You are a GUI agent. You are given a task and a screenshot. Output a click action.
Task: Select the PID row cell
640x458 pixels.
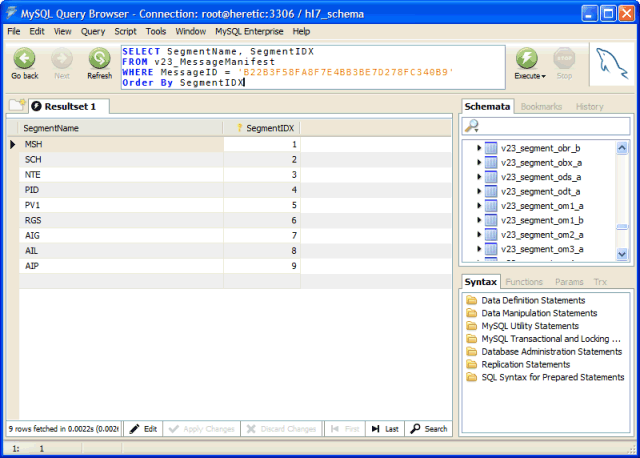(x=121, y=190)
